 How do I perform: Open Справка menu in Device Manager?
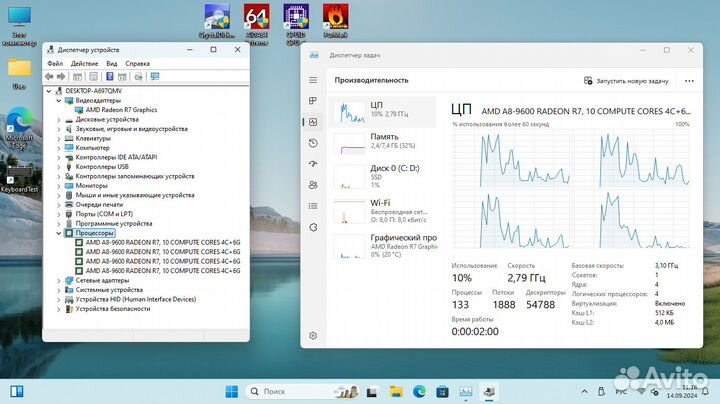click(x=137, y=63)
